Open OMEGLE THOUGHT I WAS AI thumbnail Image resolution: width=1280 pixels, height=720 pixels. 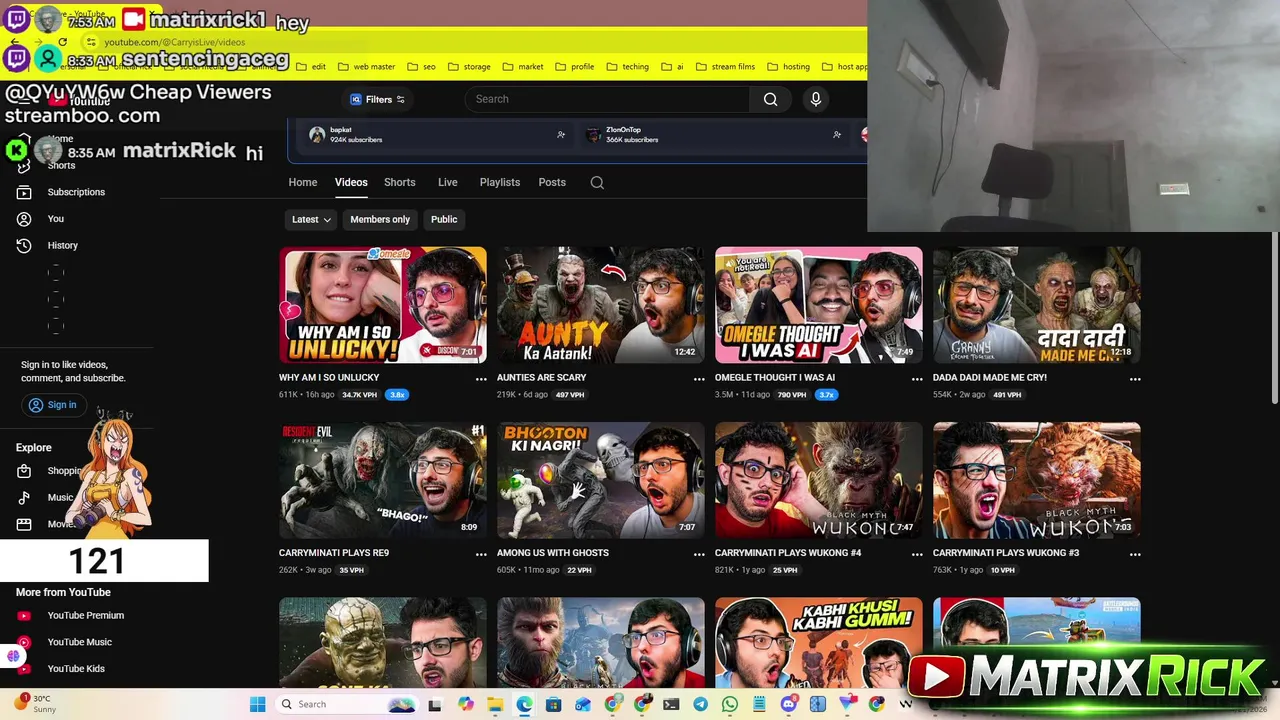click(x=819, y=305)
